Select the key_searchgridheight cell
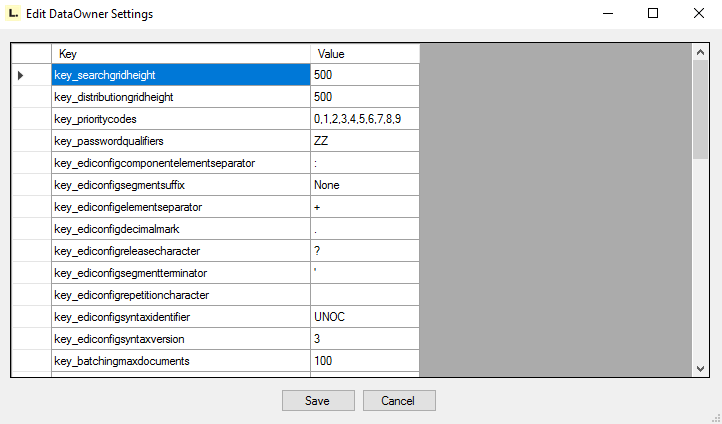Screen dimensions: 722x424 point(180,75)
